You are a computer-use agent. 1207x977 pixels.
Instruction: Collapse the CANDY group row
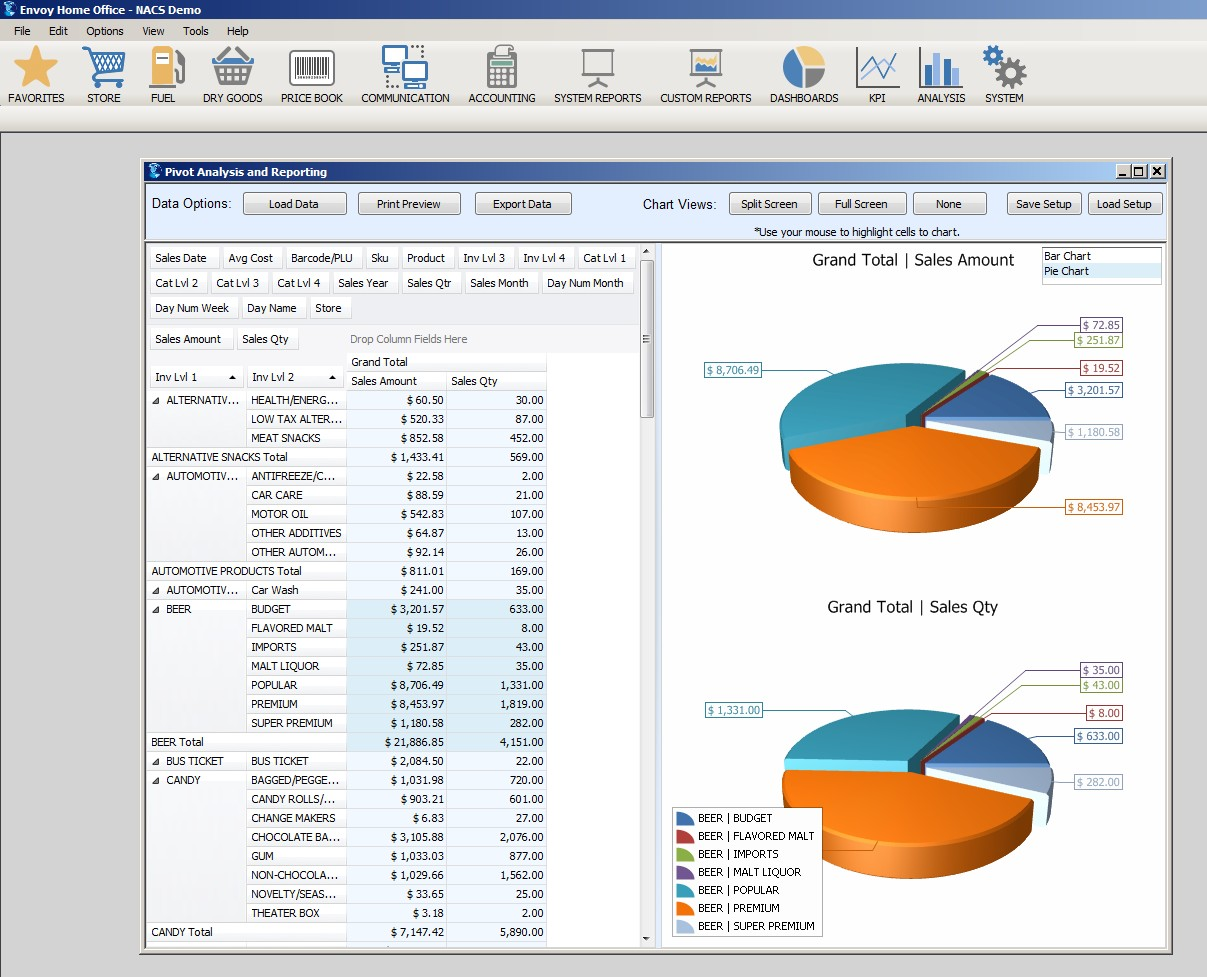point(155,780)
